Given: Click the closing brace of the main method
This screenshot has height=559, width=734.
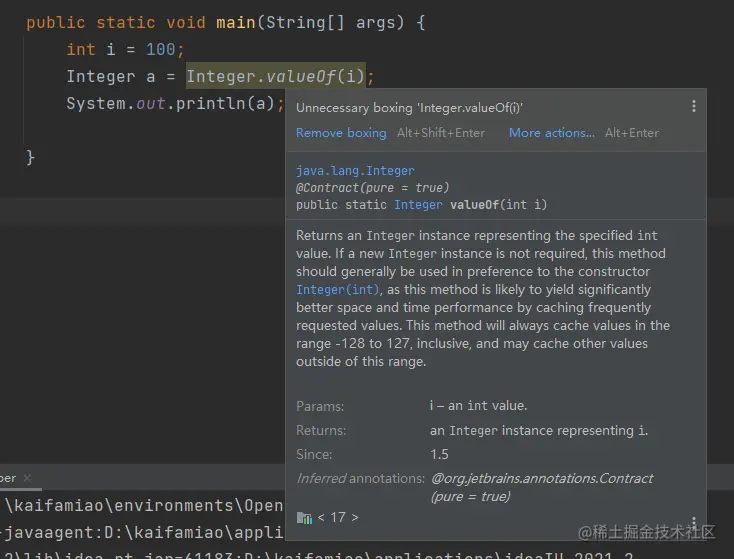Looking at the screenshot, I should point(30,157).
